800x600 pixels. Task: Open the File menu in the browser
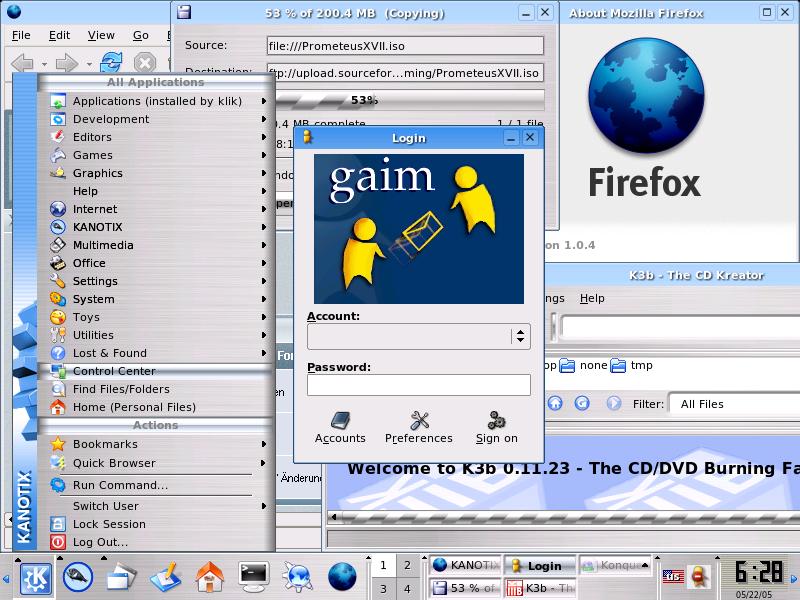click(21, 35)
